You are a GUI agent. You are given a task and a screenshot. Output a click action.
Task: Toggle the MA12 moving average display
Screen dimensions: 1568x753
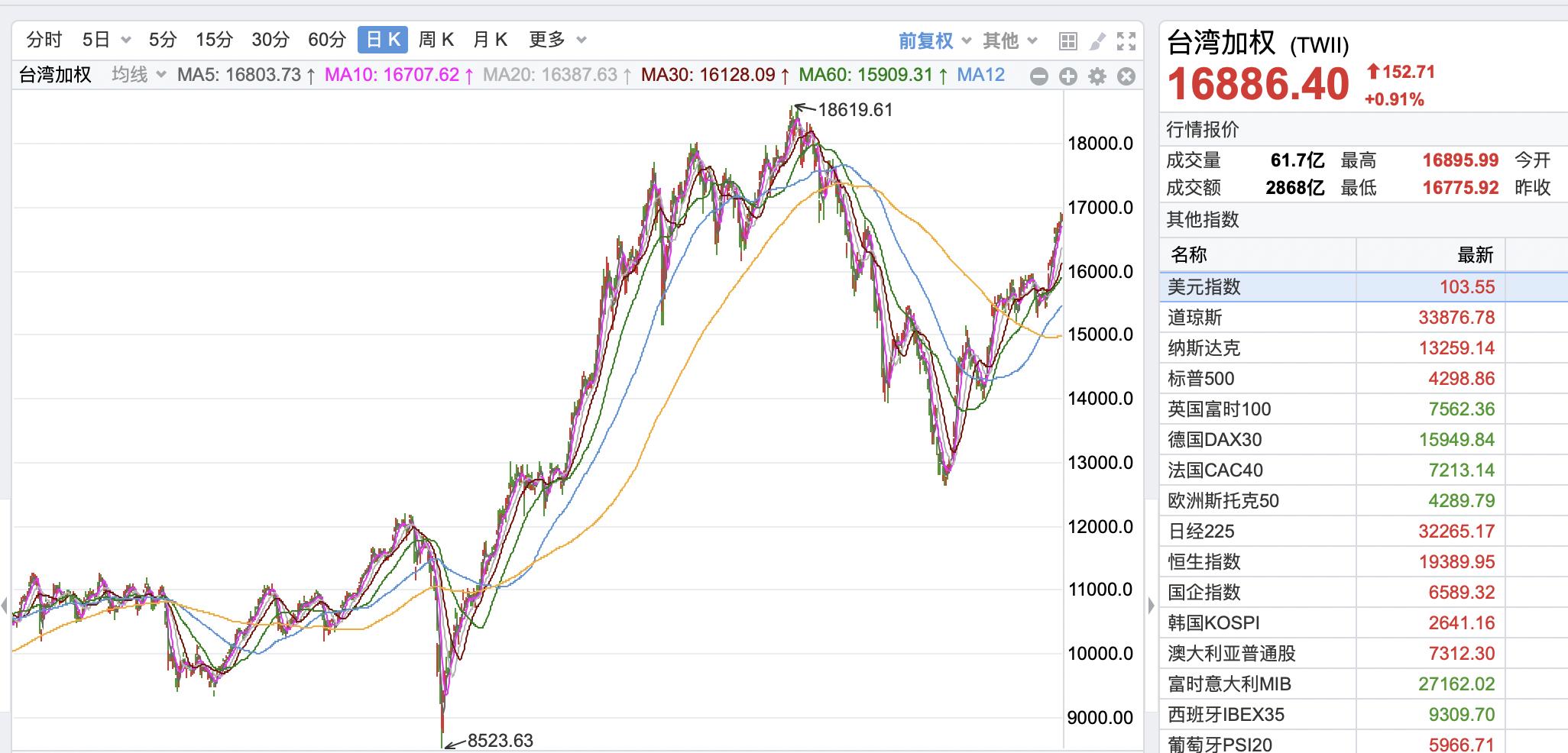point(980,76)
